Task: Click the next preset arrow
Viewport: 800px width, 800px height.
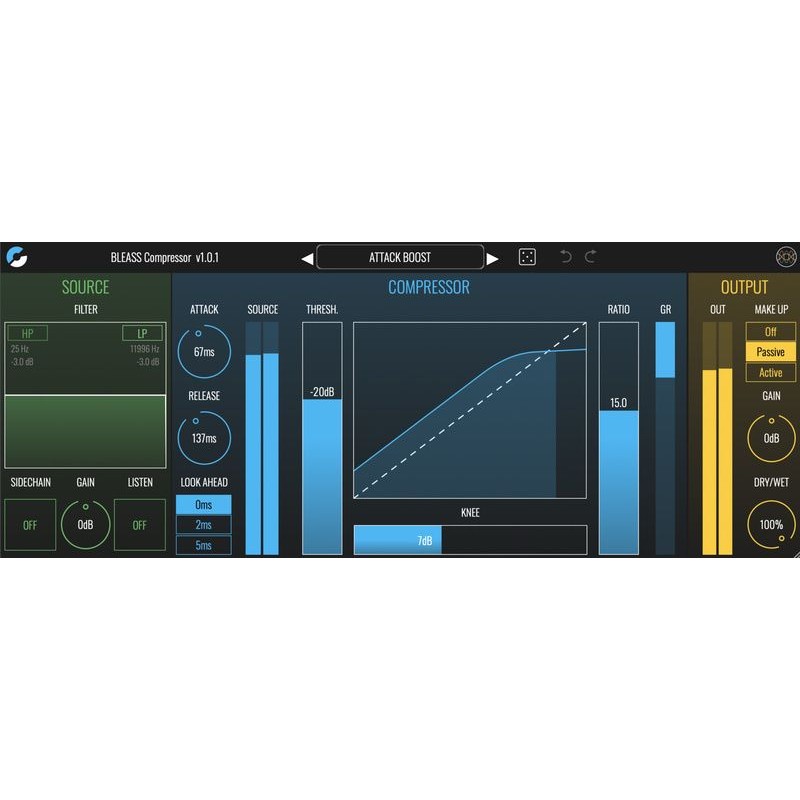Action: (x=494, y=256)
